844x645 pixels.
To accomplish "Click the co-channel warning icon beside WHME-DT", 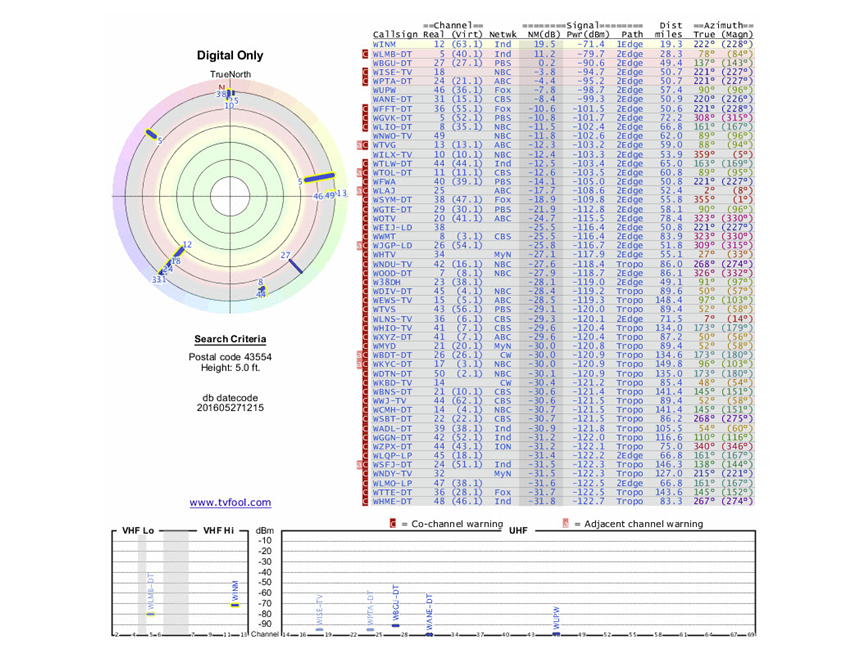I will pyautogui.click(x=365, y=501).
